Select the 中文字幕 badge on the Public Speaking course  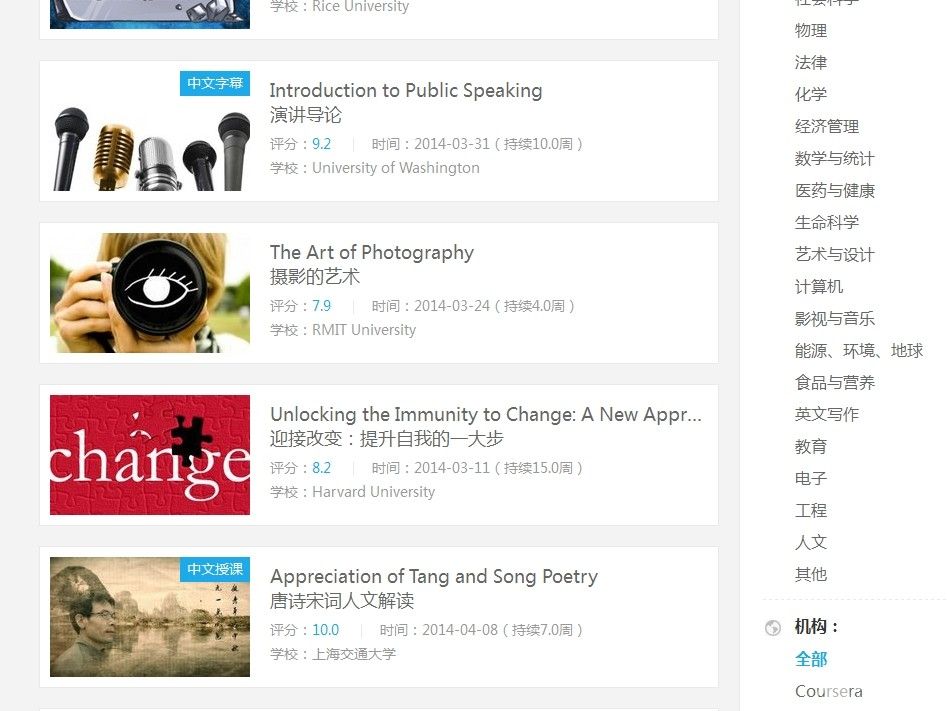pyautogui.click(x=215, y=83)
